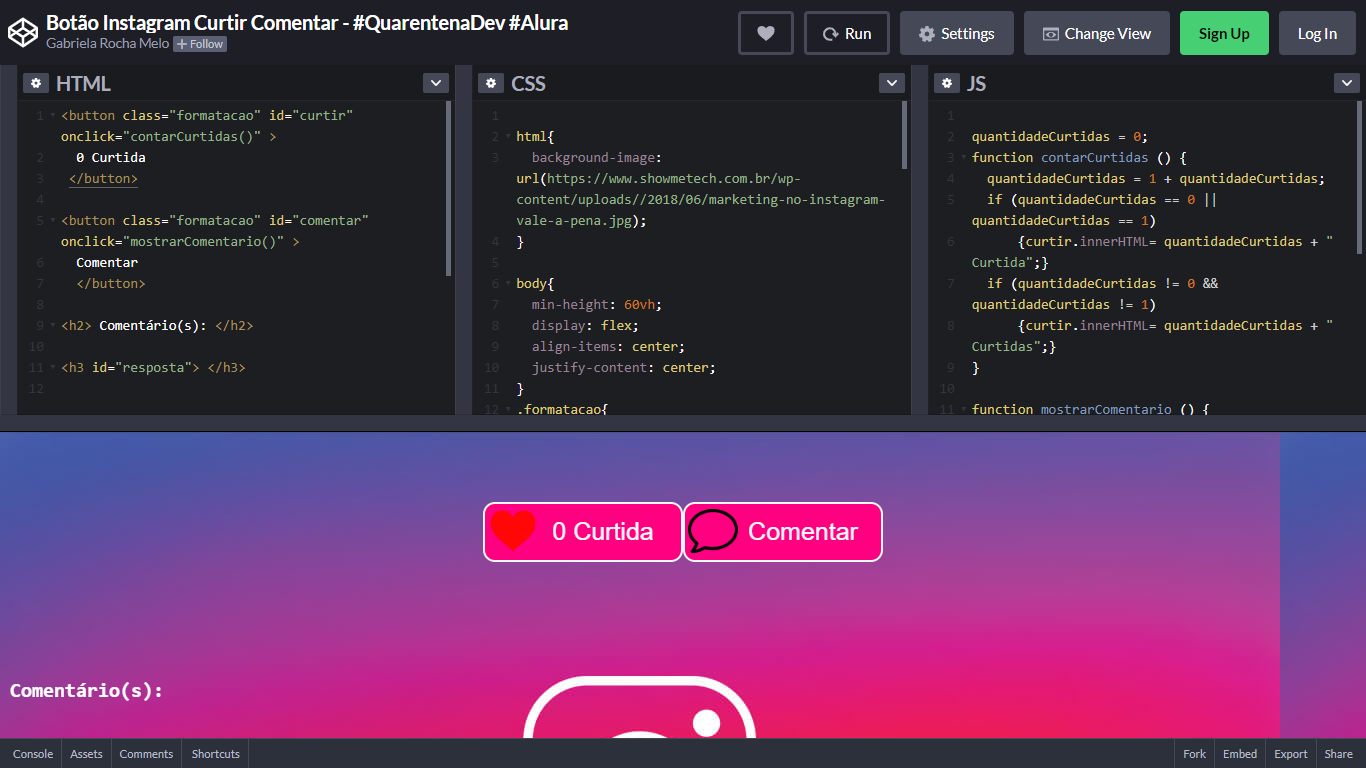Click the red heart icon in preview
1366x768 pixels.
(x=514, y=531)
